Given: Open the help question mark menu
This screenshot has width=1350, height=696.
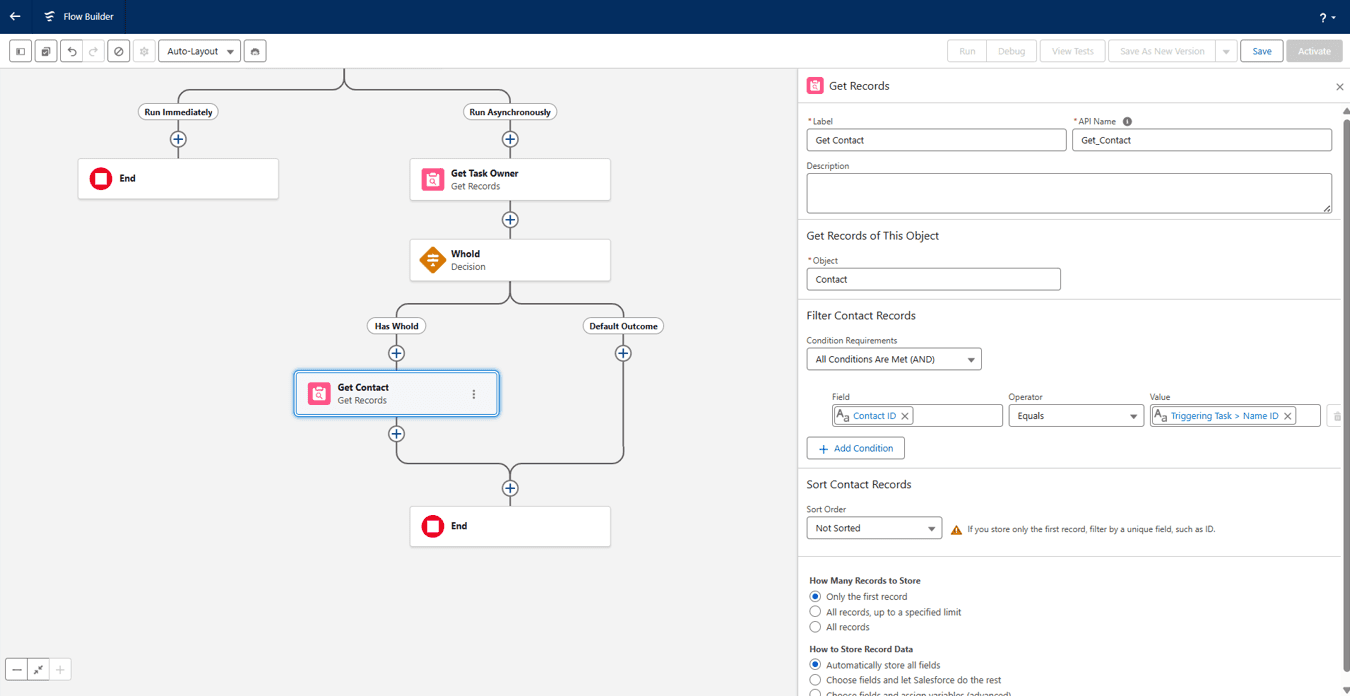Looking at the screenshot, I should (1327, 17).
